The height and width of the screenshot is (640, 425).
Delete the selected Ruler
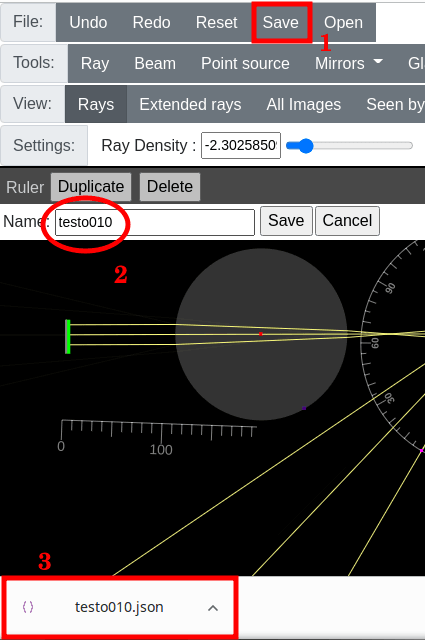tap(170, 187)
